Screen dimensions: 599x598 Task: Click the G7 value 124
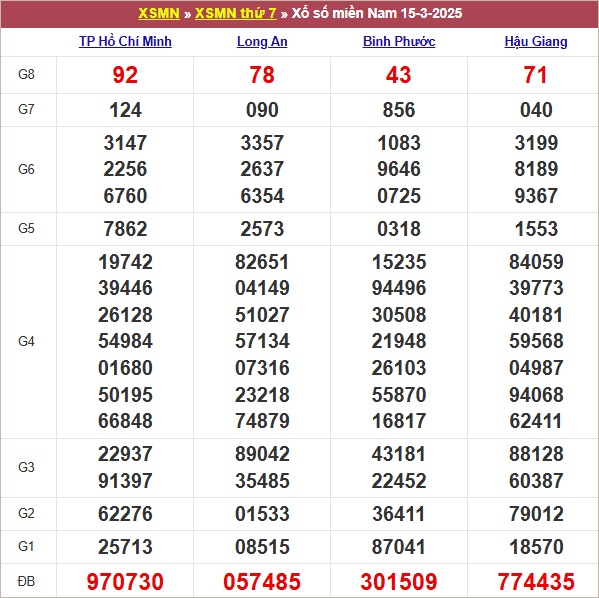pos(125,110)
